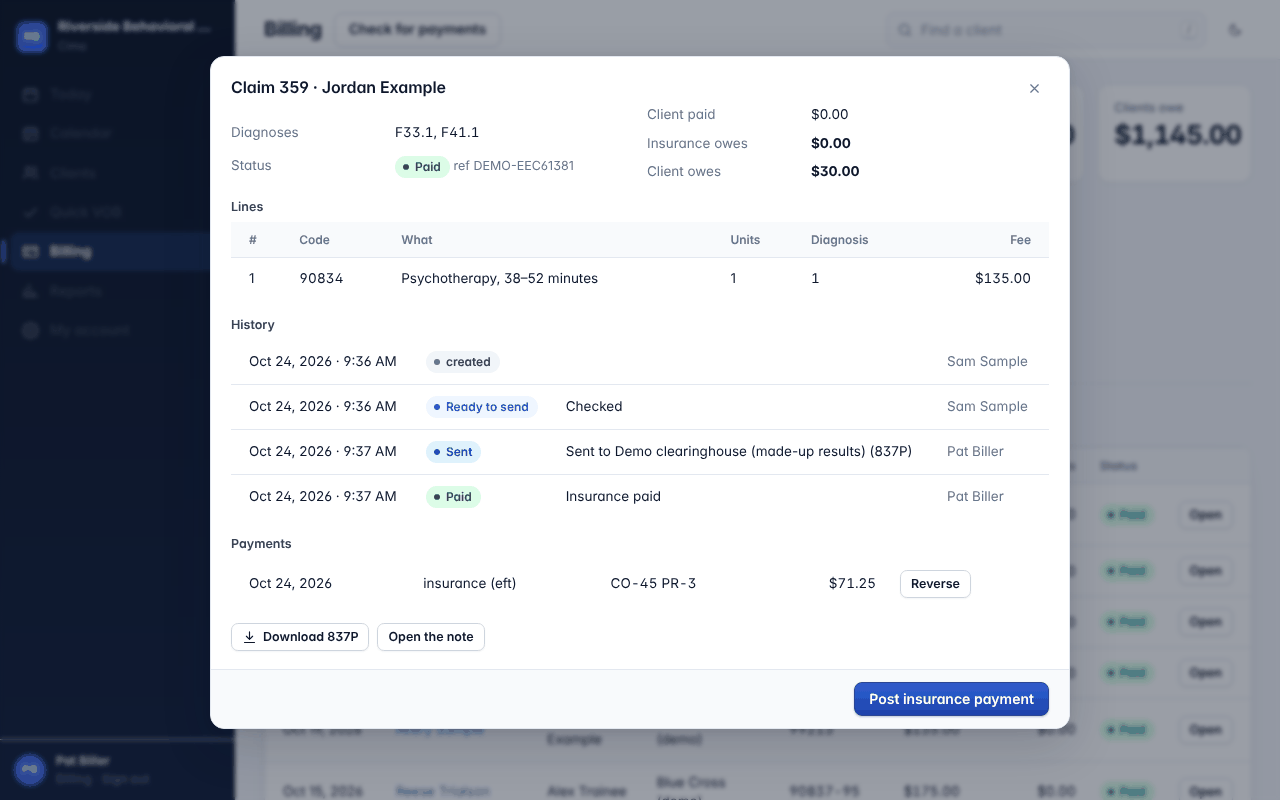Click adjustment codes CO-45 PR-3

tap(653, 583)
